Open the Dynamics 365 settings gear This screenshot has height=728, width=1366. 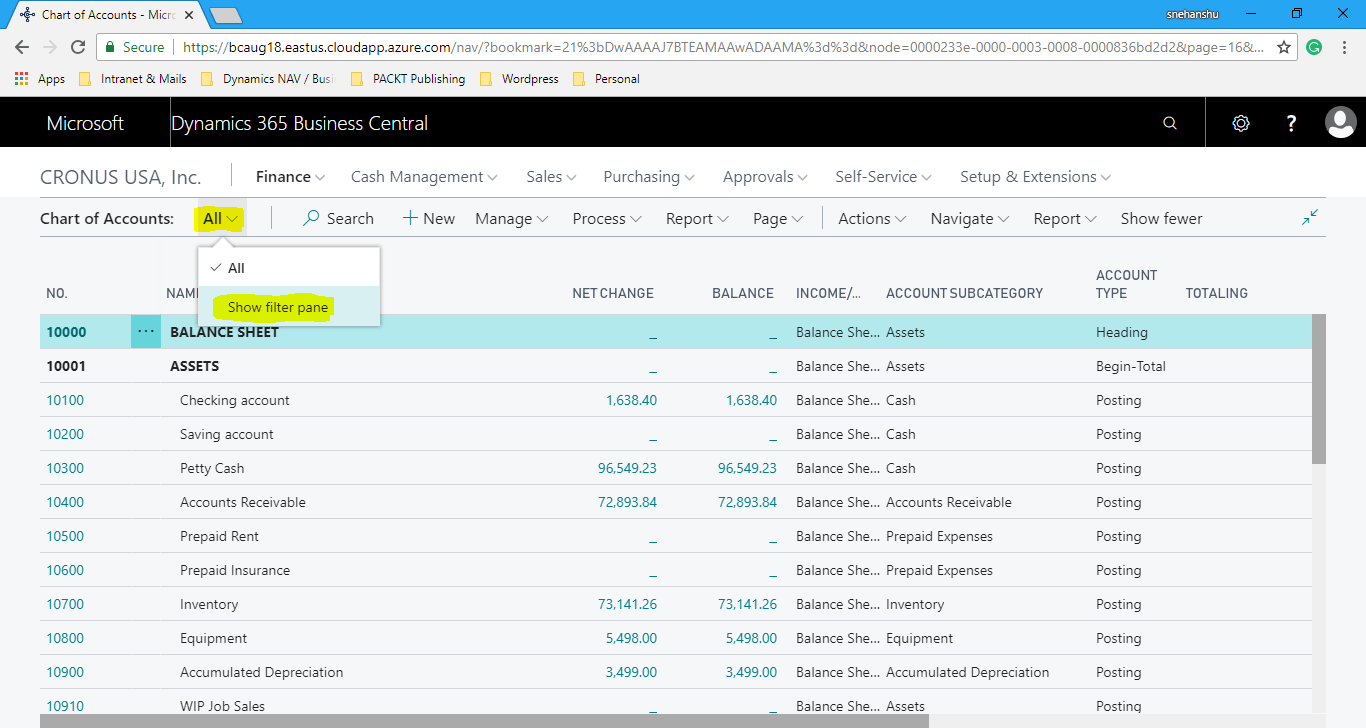(x=1240, y=122)
